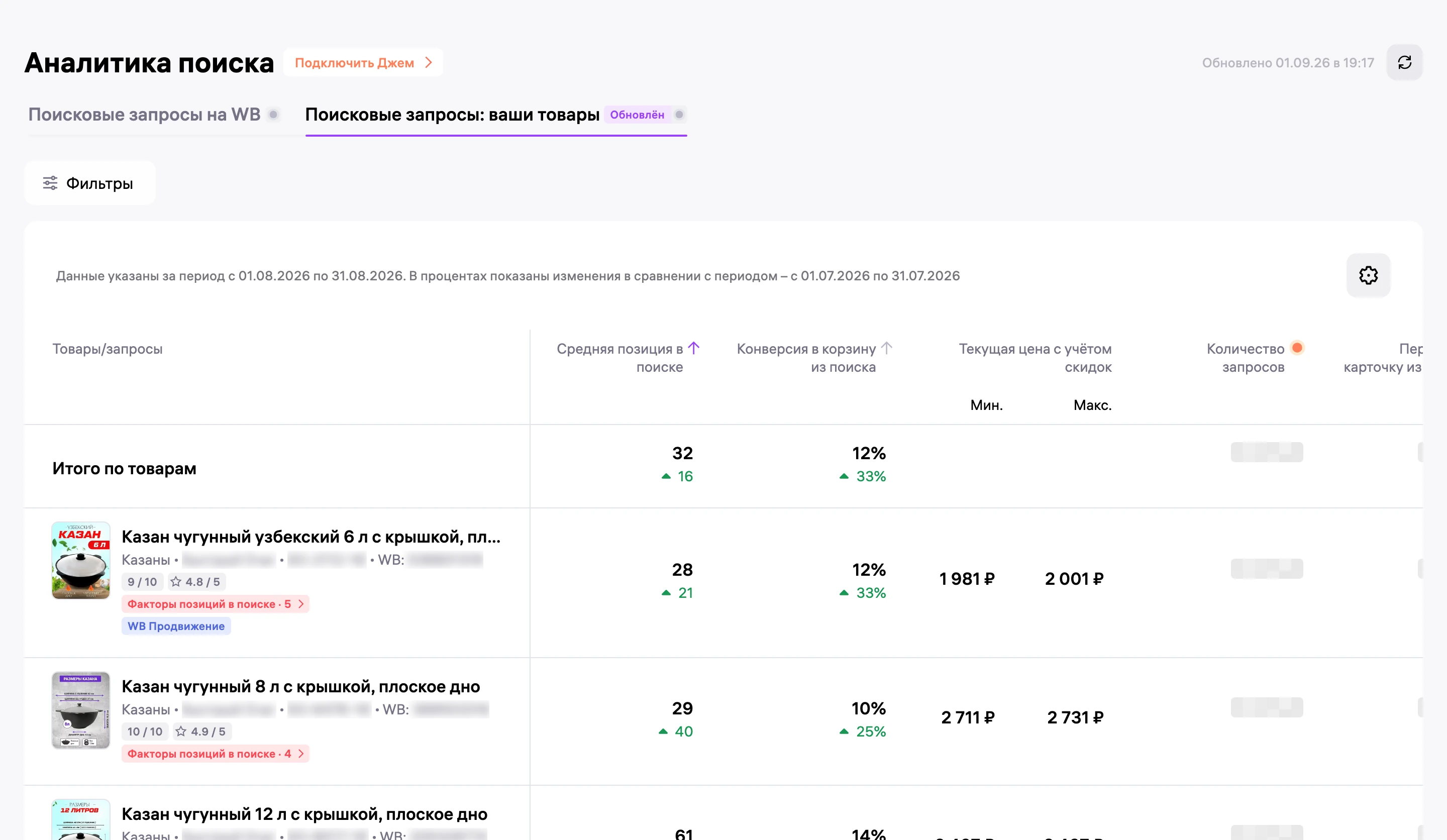The height and width of the screenshot is (840, 1447).
Task: Click the orange dot near Количество запросов
Action: 1297,347
